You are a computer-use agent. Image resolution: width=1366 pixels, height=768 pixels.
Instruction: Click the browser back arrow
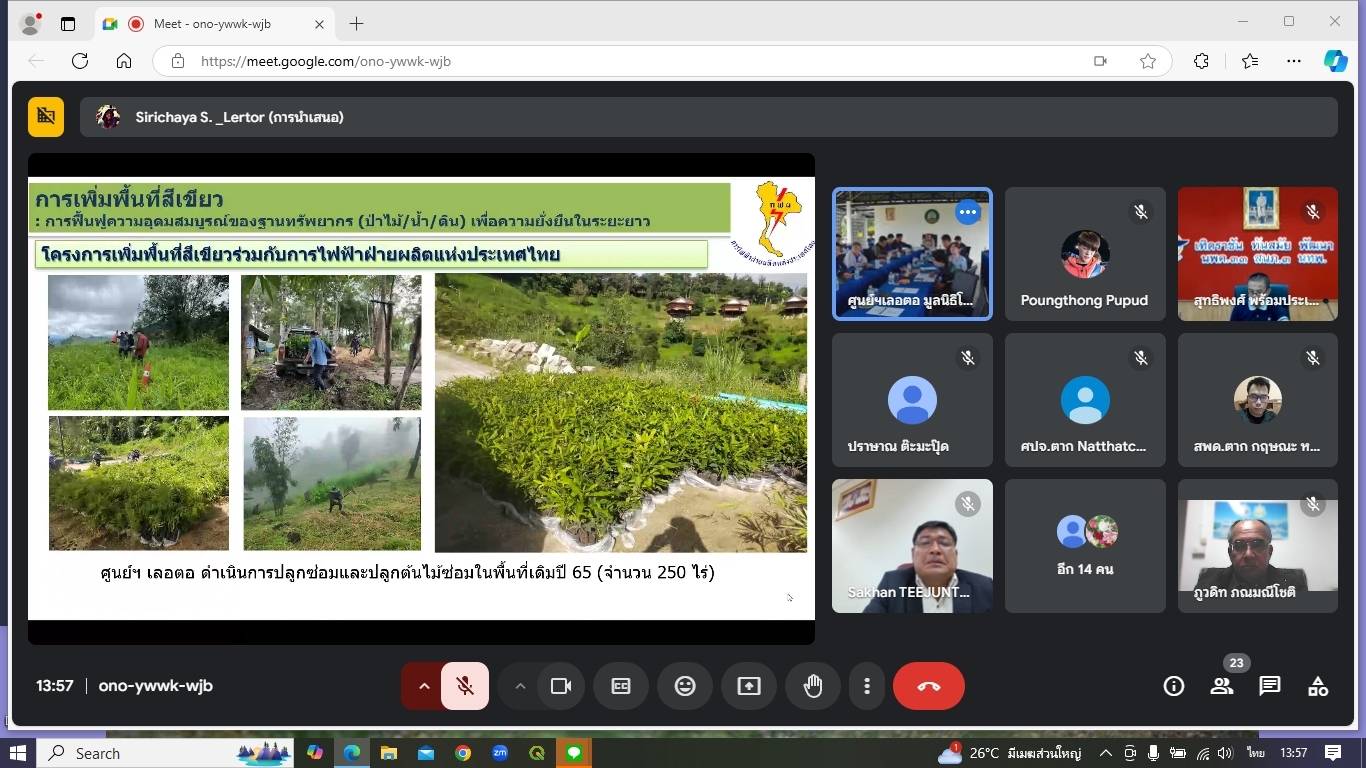coord(36,61)
